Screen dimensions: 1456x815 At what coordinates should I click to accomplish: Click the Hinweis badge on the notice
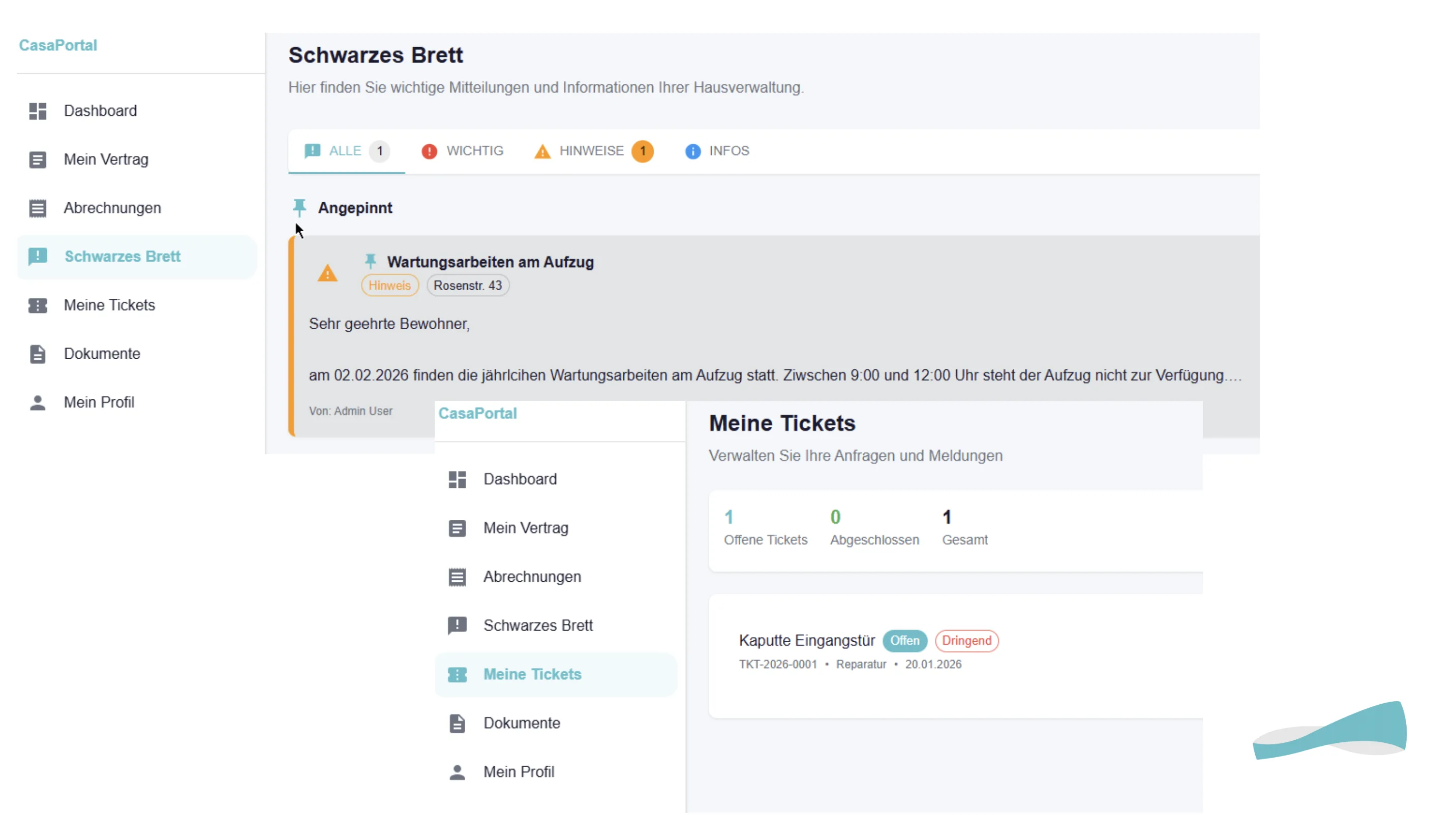tap(389, 285)
